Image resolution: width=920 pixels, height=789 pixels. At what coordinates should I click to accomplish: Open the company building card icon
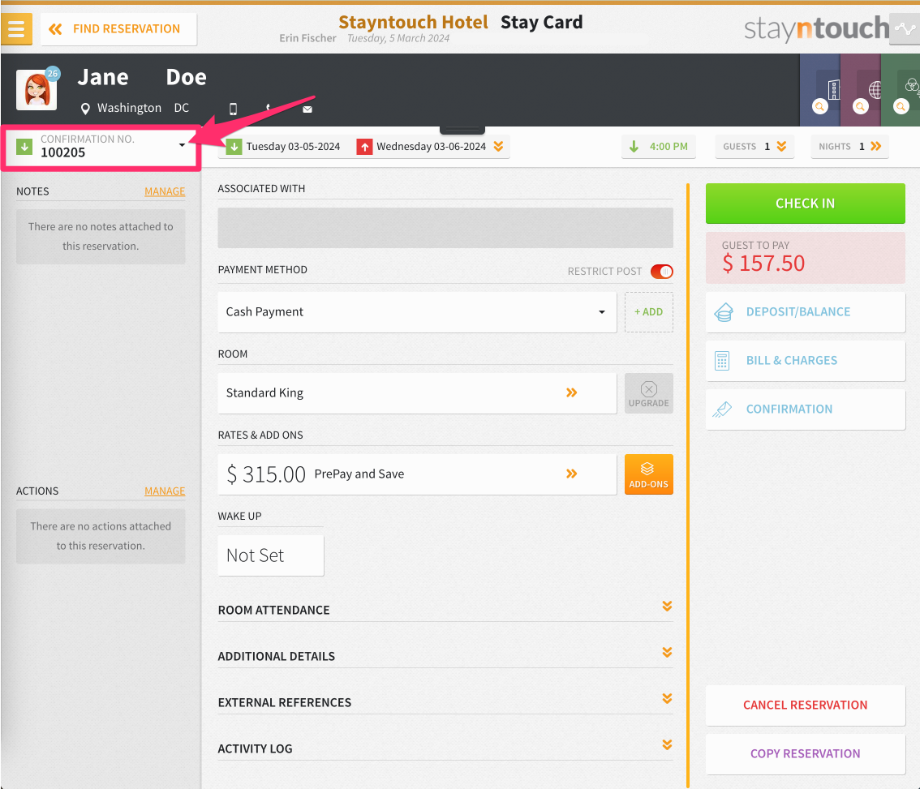click(x=833, y=90)
